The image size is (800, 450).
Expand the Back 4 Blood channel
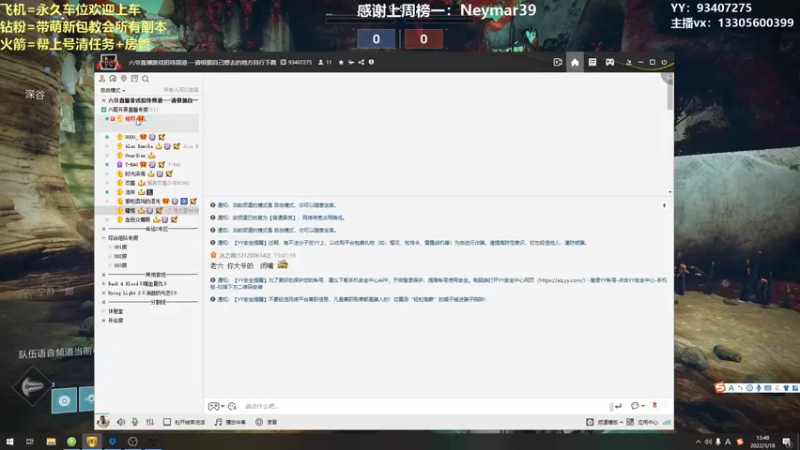(x=104, y=284)
